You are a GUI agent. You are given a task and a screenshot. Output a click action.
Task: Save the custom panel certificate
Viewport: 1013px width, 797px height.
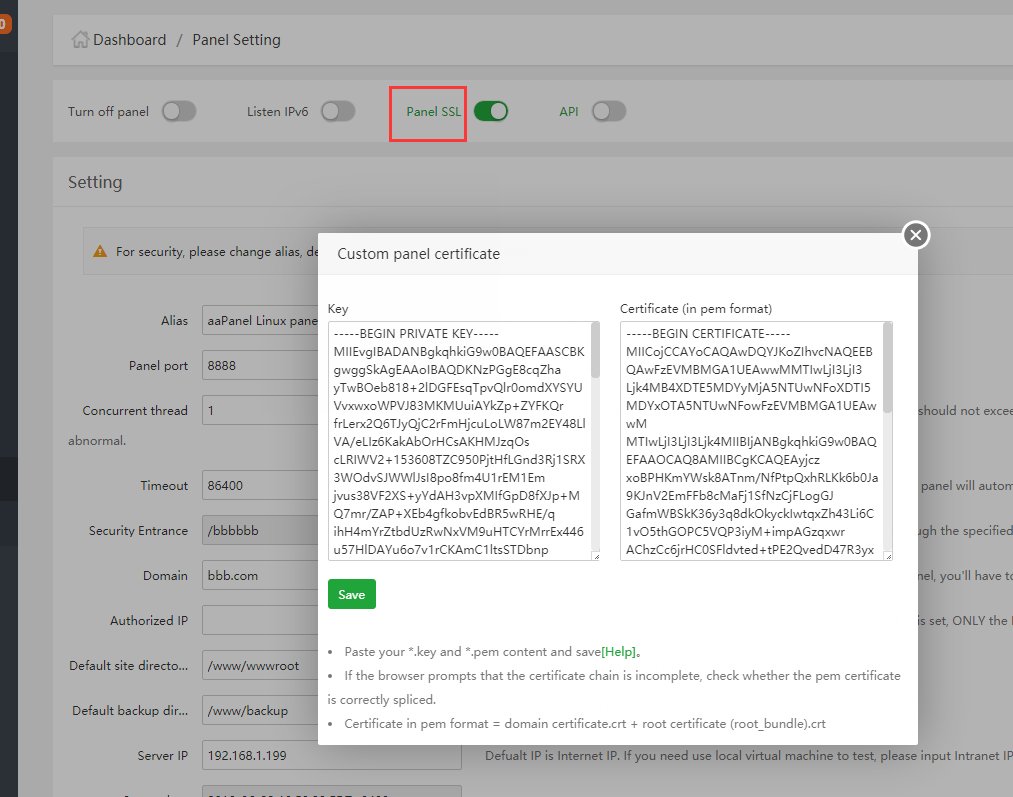coord(351,594)
